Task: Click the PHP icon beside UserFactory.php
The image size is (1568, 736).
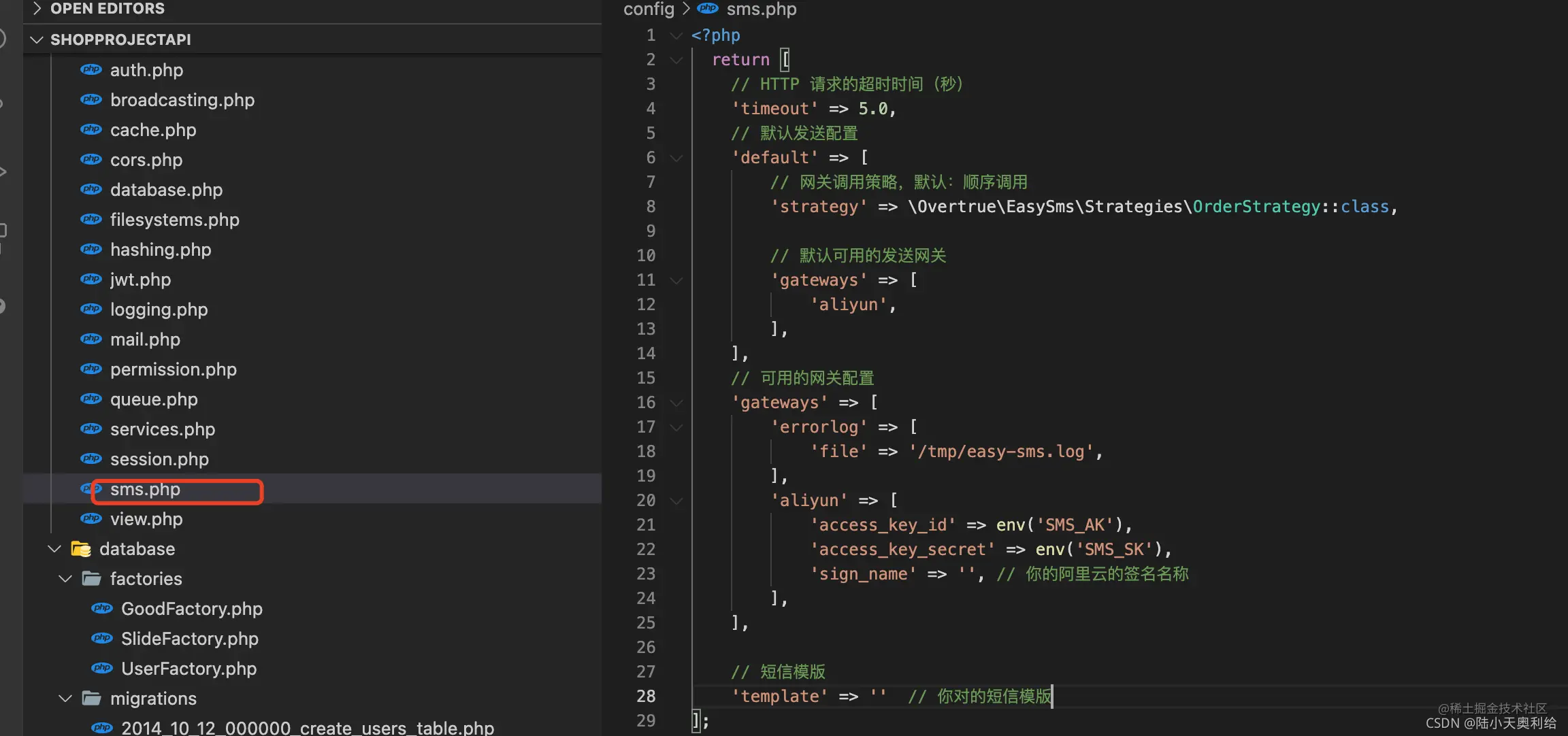Action: [102, 669]
